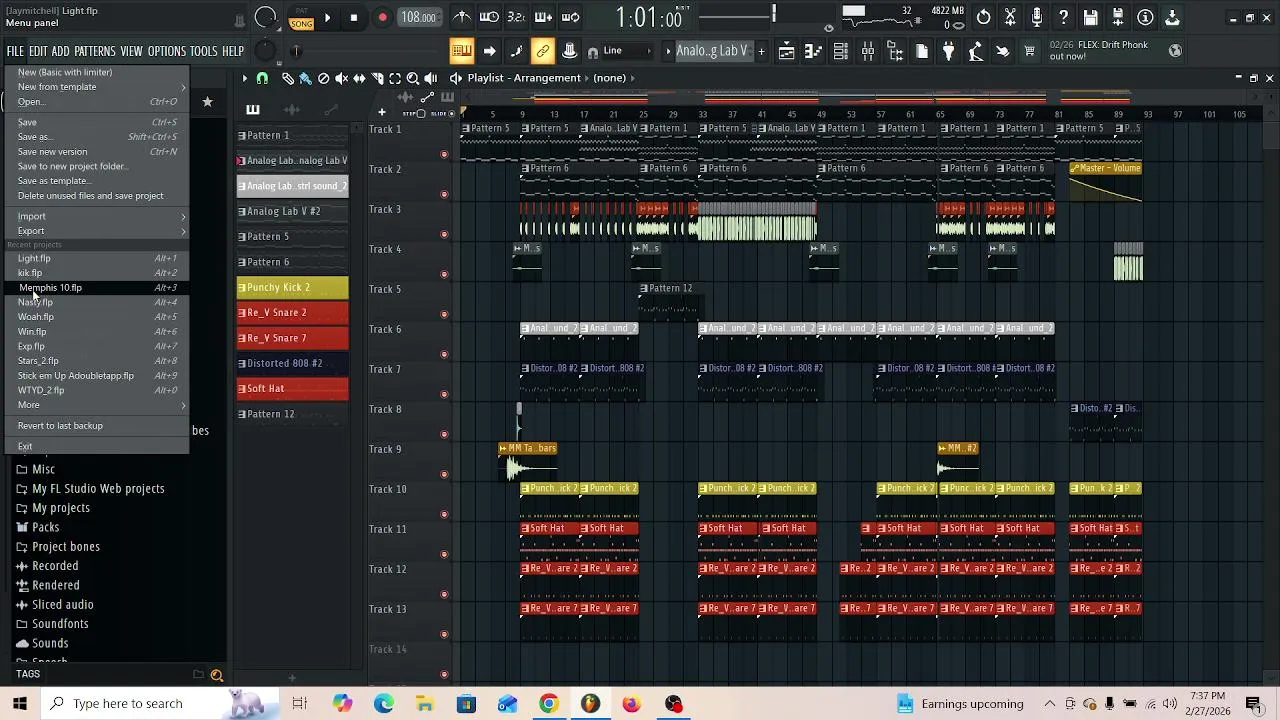
Task: Open the PATTERNS menu
Action: (95, 51)
